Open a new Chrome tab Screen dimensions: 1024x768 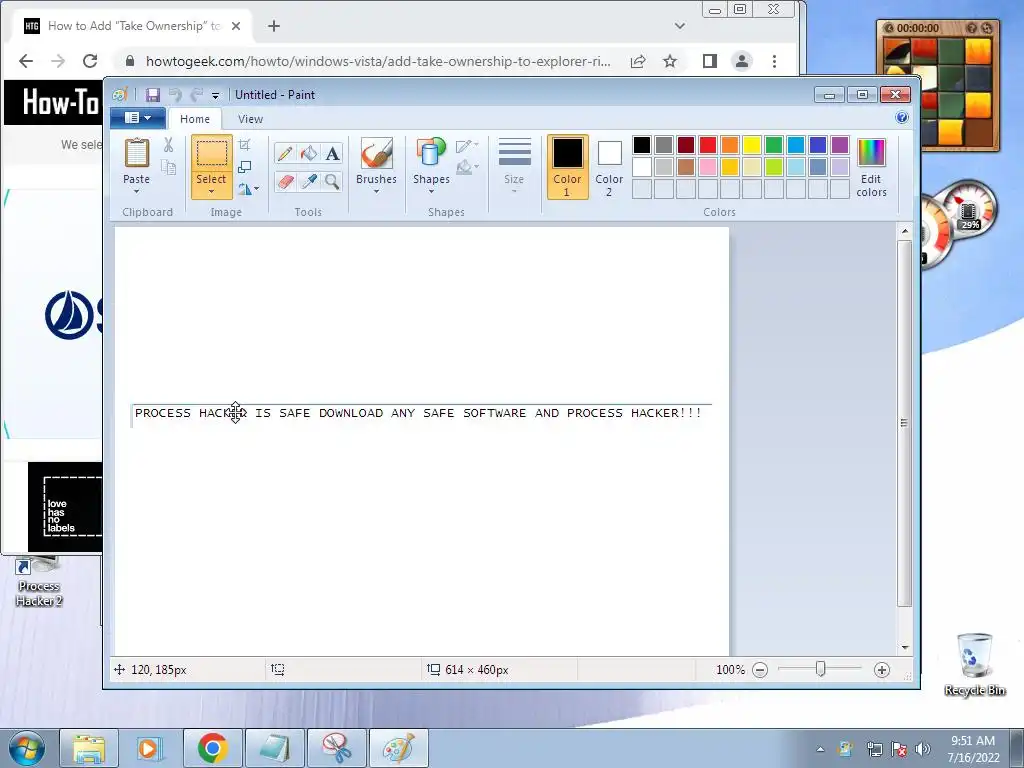[274, 26]
